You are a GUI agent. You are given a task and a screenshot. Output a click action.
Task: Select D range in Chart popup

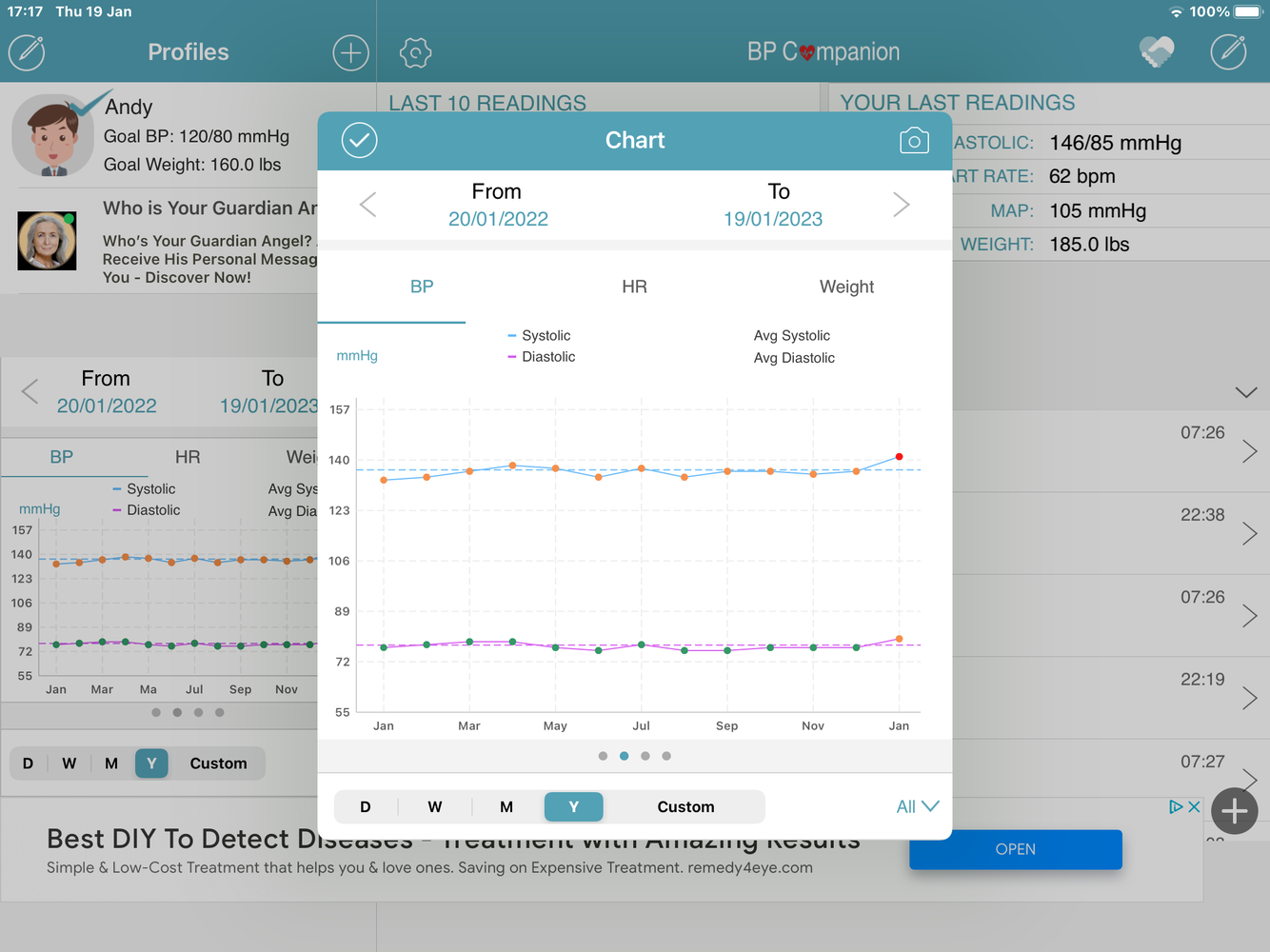(x=366, y=807)
